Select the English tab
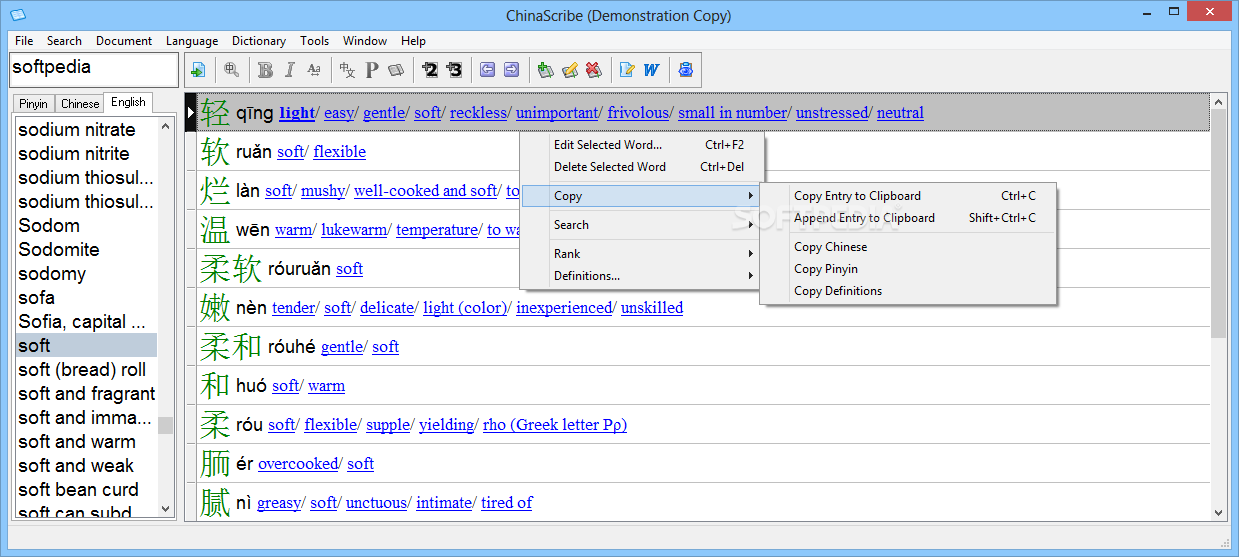Image resolution: width=1239 pixels, height=557 pixels. (x=128, y=102)
